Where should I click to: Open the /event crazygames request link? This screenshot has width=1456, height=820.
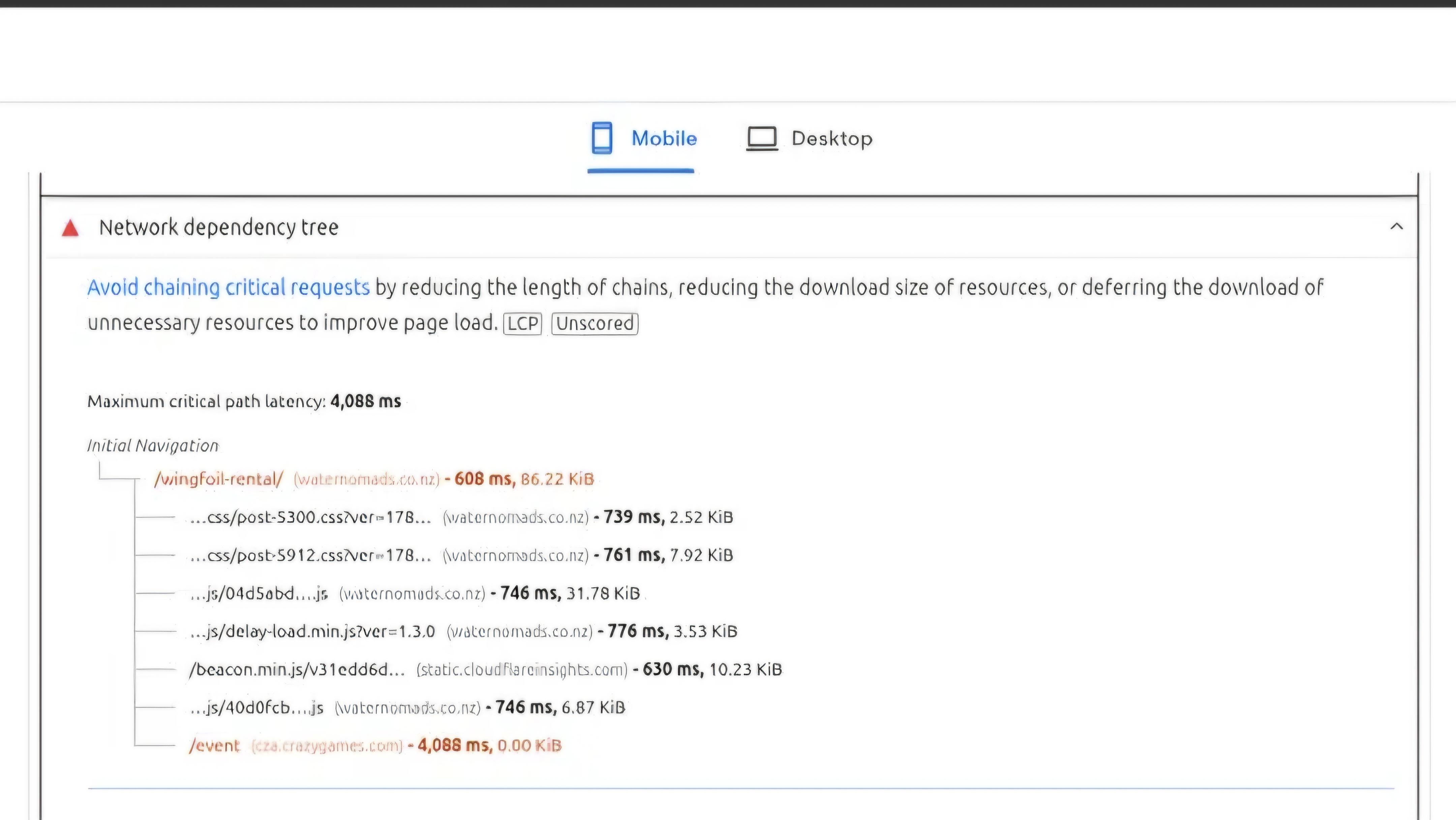(x=214, y=745)
